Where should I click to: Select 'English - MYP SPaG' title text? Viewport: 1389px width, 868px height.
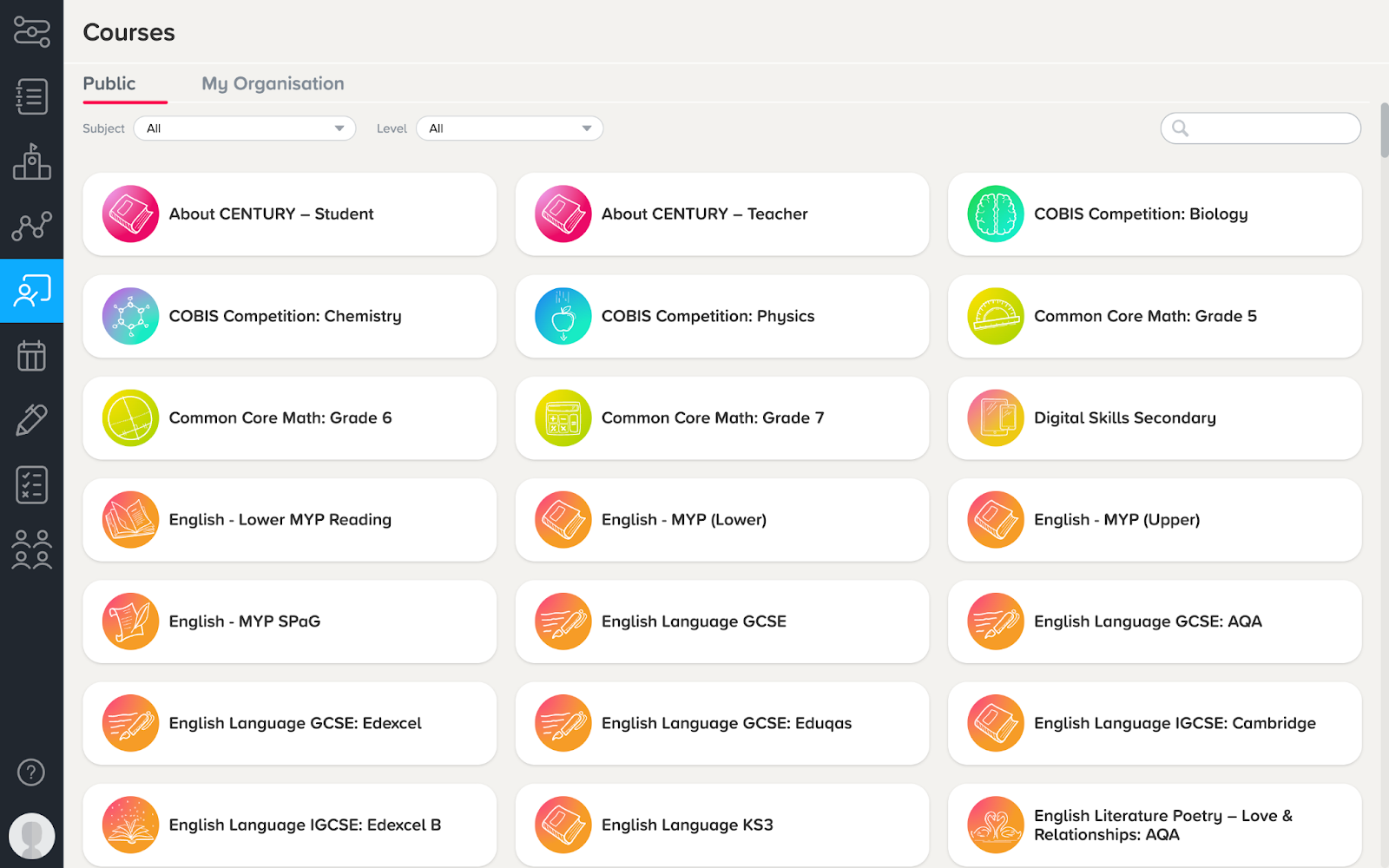(x=244, y=621)
